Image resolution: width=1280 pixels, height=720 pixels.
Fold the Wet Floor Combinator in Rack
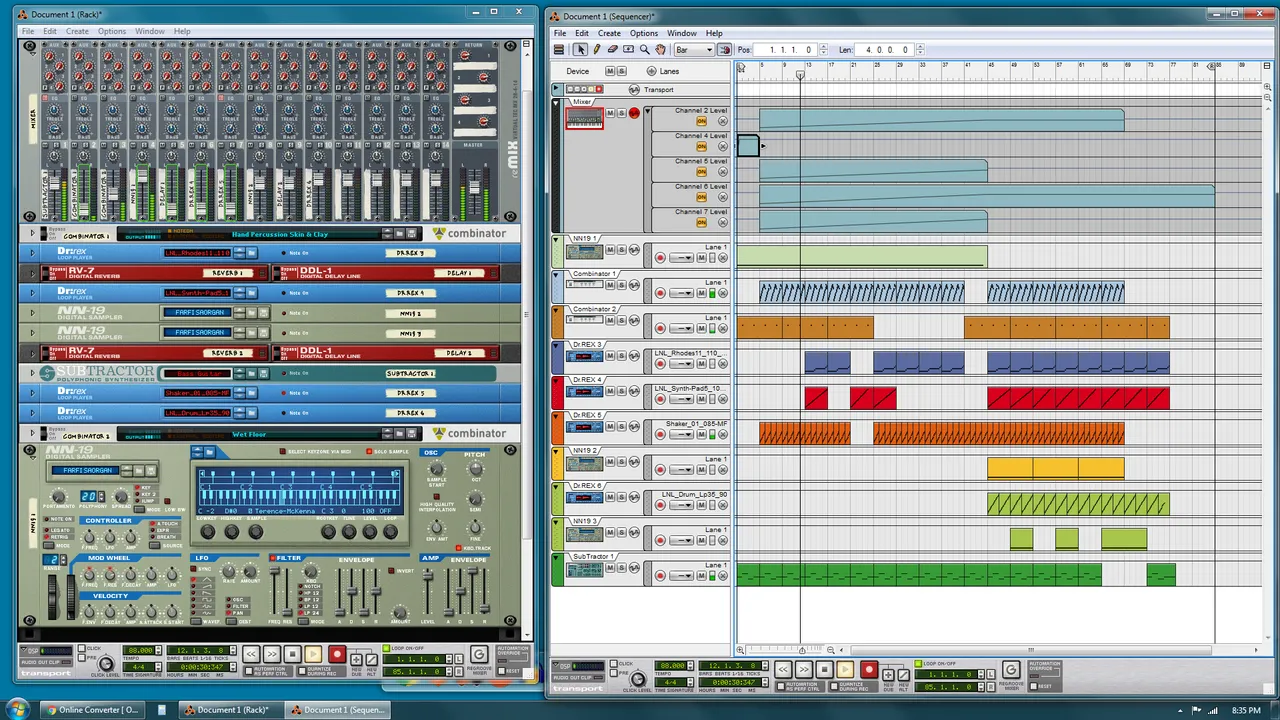pyautogui.click(x=32, y=434)
